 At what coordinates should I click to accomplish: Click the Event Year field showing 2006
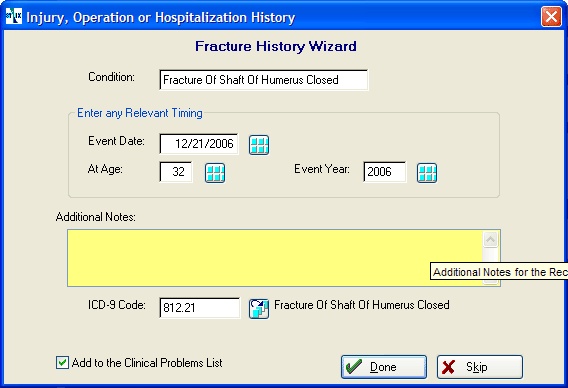385,172
